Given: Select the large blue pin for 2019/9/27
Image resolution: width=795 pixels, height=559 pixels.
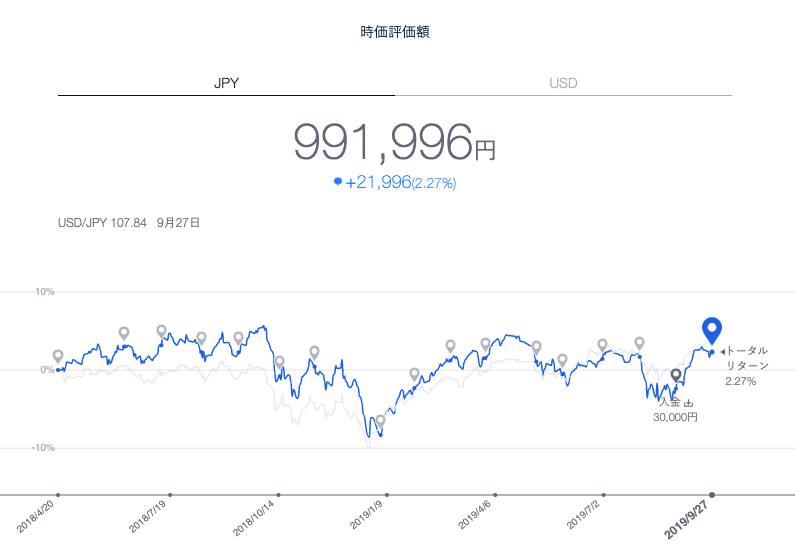Looking at the screenshot, I should point(712,329).
